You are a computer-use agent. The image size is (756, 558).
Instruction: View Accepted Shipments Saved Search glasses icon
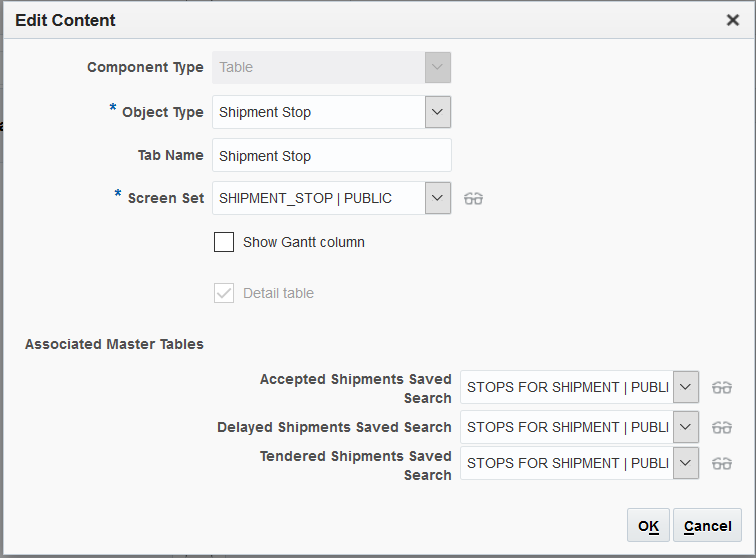click(722, 387)
